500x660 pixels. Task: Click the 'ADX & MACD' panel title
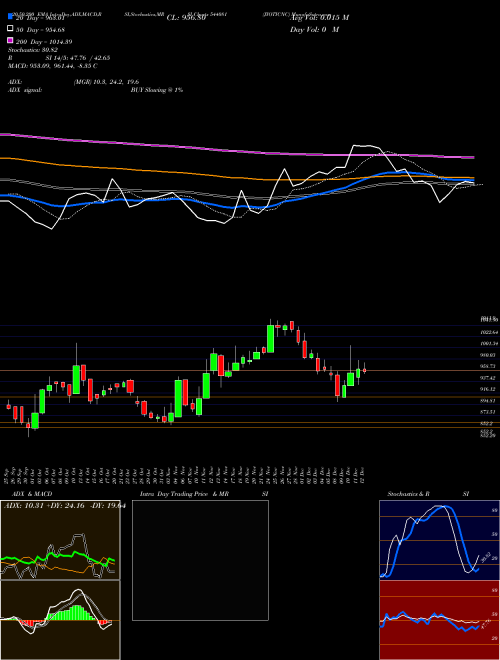[32, 494]
